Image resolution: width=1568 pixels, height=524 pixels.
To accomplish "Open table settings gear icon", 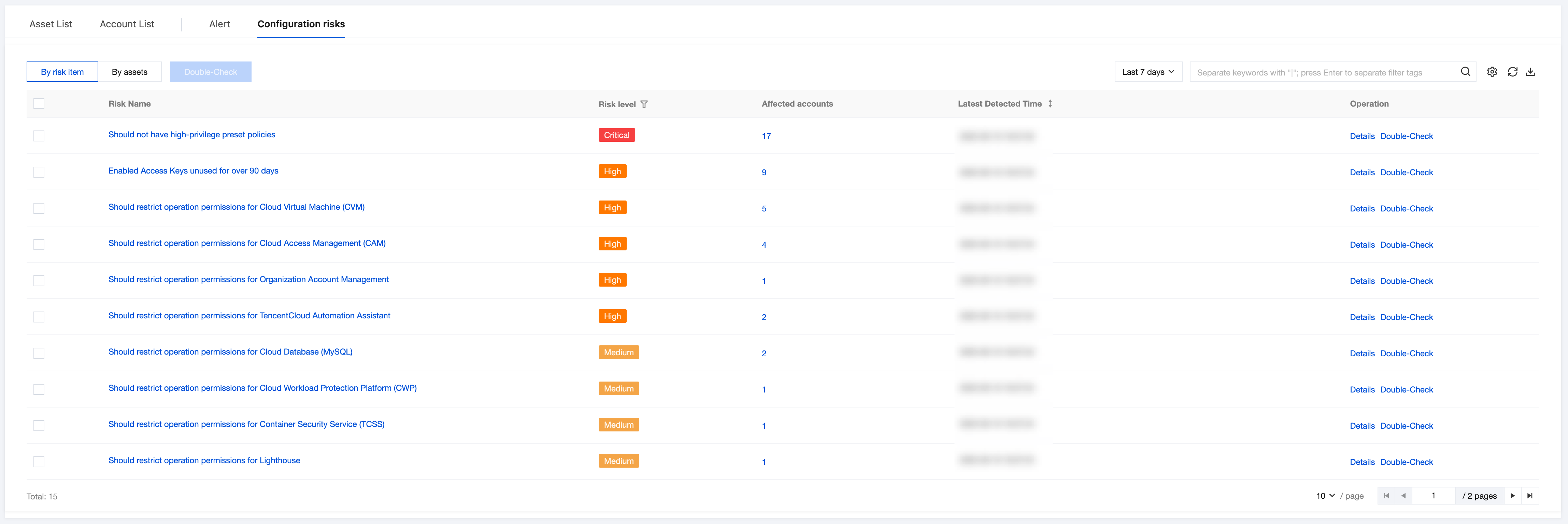I will [1492, 72].
